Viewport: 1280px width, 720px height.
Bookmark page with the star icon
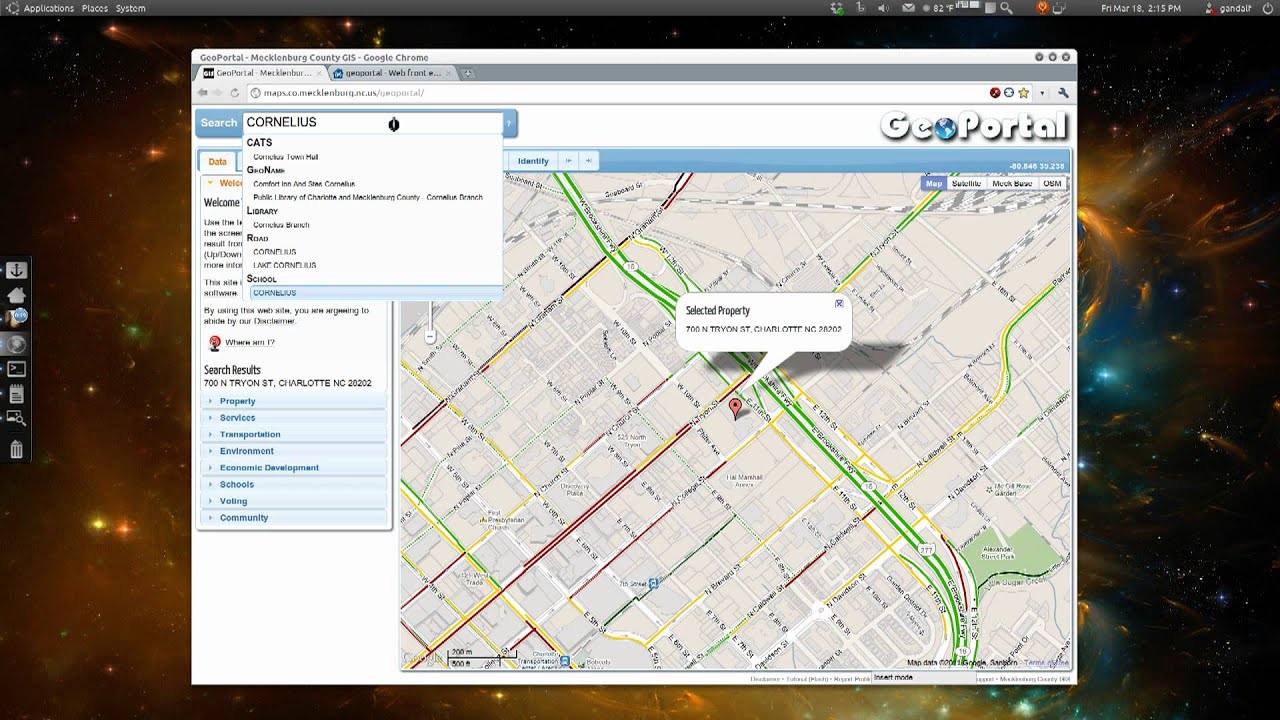click(x=1024, y=93)
